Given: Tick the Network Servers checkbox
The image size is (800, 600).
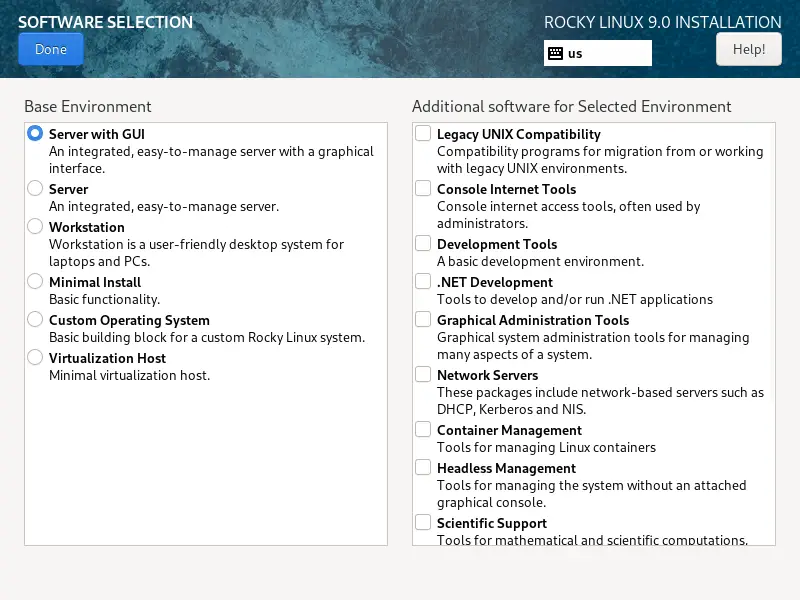Looking at the screenshot, I should click(x=423, y=374).
